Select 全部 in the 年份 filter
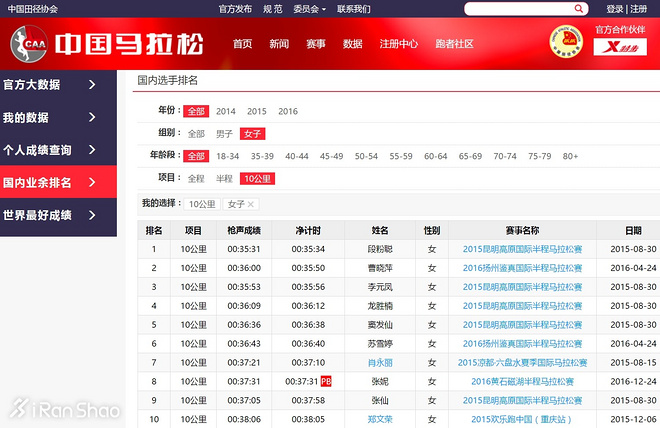Image resolution: width=660 pixels, height=428 pixels. click(196, 111)
